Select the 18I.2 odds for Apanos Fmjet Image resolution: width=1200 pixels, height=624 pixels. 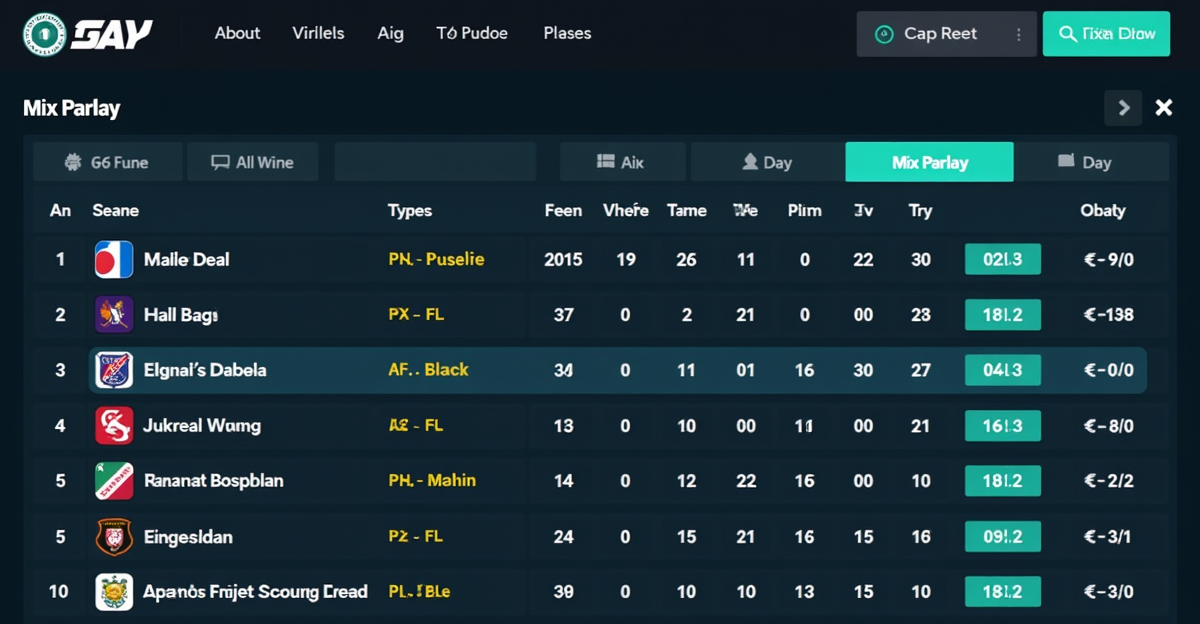tap(1003, 592)
